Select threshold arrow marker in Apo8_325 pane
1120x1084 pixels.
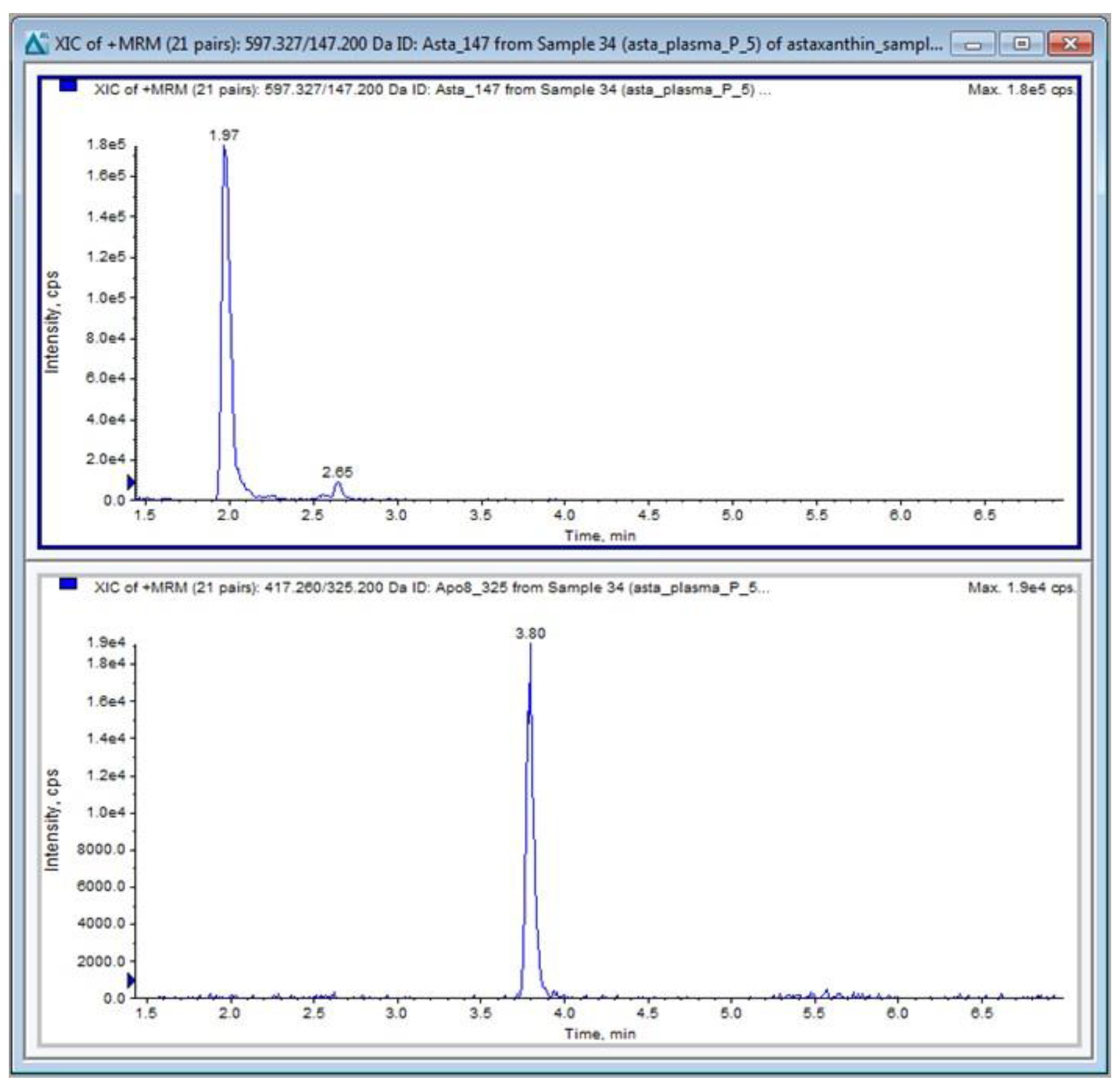pyautogui.click(x=131, y=980)
